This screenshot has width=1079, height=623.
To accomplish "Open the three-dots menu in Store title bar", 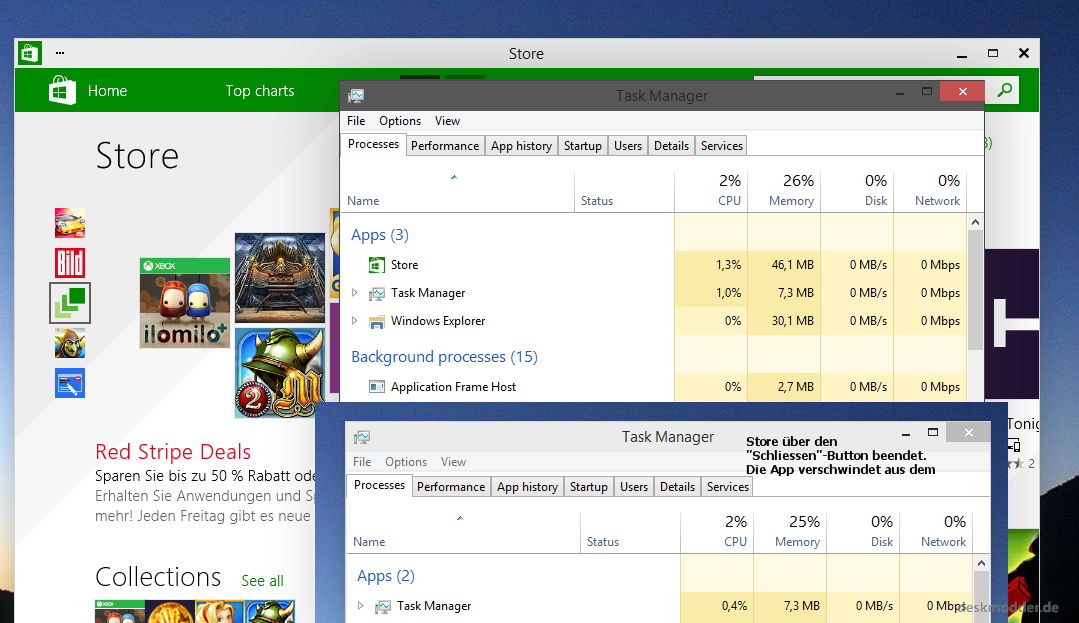I will [60, 52].
